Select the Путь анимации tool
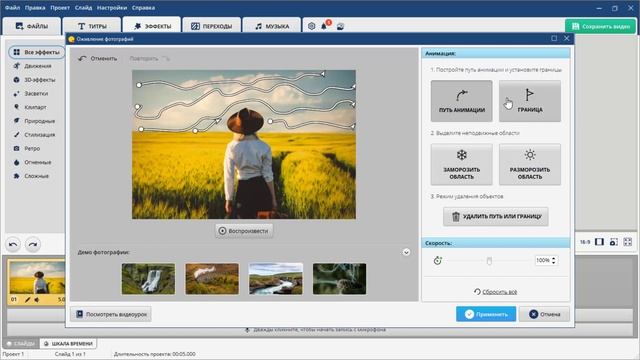The image size is (640, 360). click(461, 101)
